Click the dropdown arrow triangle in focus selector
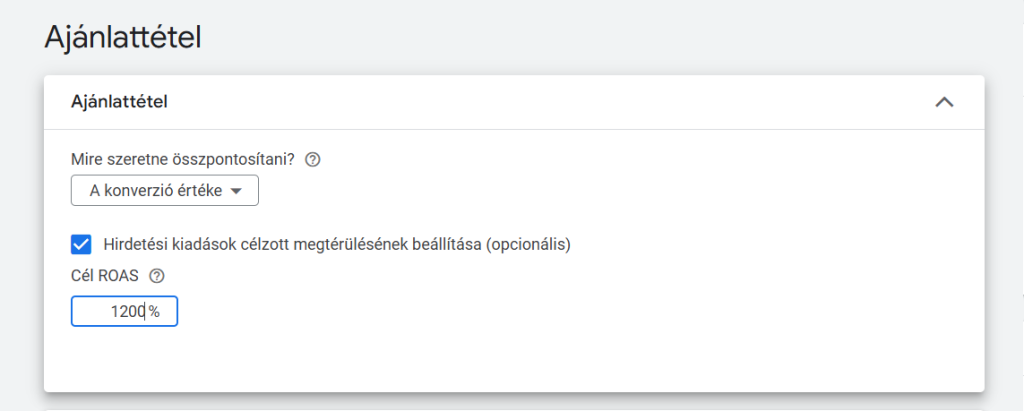The width and height of the screenshot is (1024, 411). (236, 191)
